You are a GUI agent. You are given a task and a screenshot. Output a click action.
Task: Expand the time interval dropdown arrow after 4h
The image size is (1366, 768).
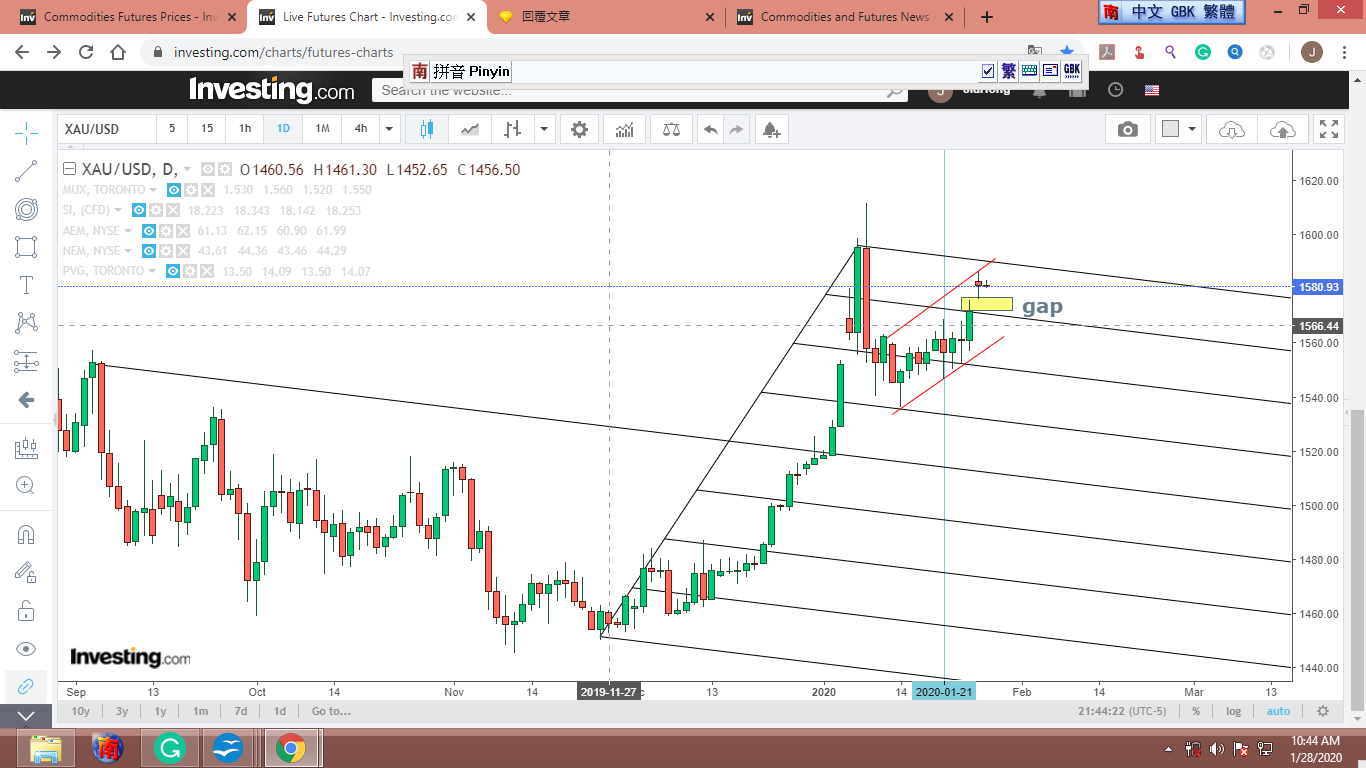pos(389,129)
